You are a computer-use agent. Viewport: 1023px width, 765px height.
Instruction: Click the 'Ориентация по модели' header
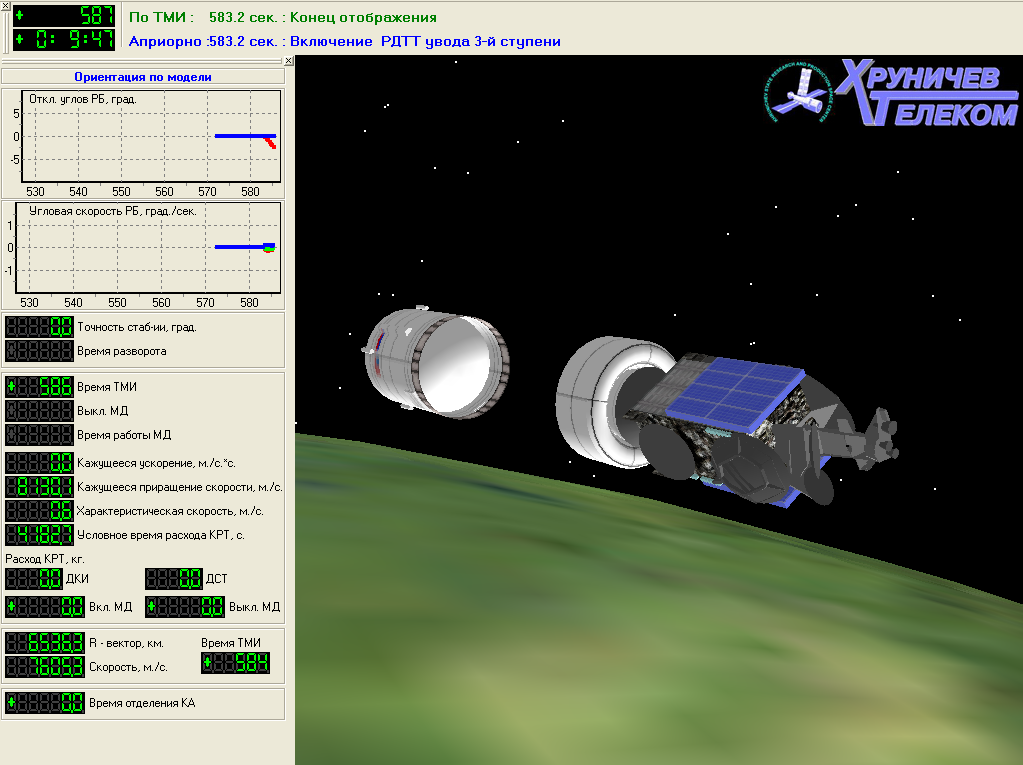[143, 77]
